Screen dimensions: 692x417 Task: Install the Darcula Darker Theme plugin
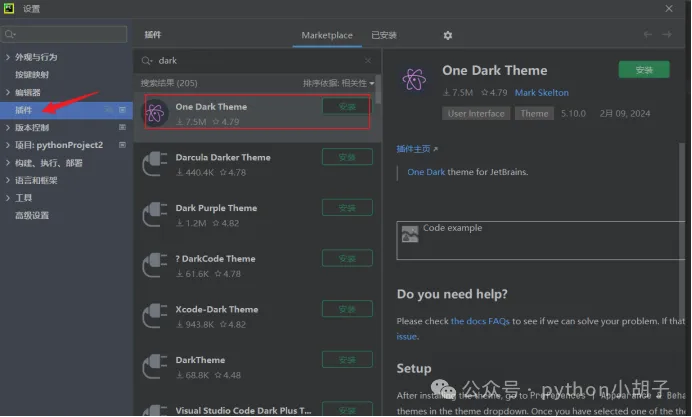coord(347,157)
